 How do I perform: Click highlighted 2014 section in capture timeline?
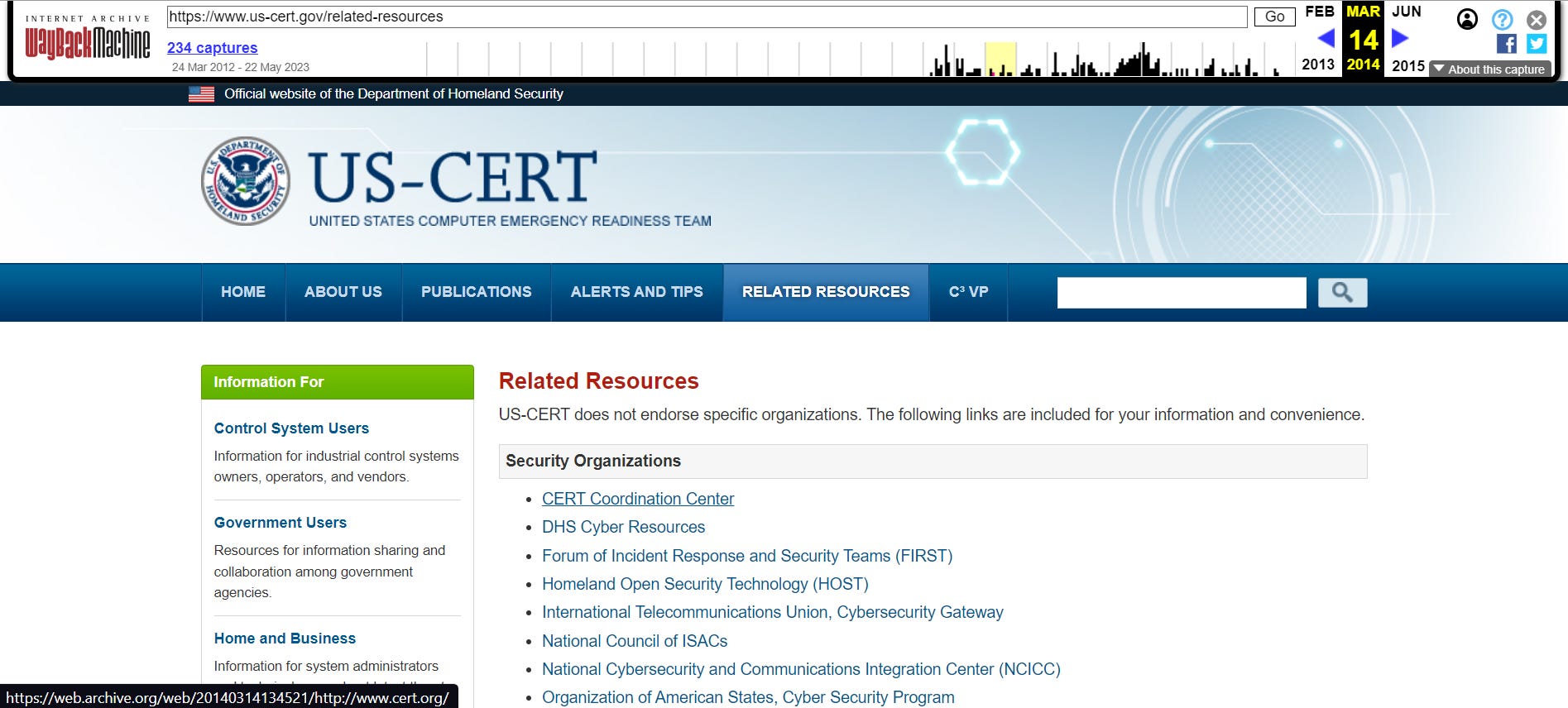pyautogui.click(x=1001, y=60)
